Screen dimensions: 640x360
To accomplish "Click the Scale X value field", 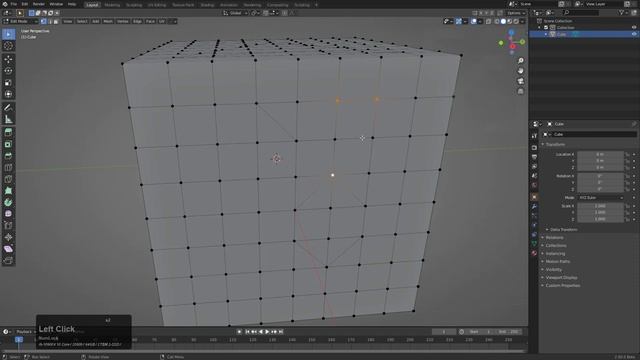I will [x=600, y=206].
